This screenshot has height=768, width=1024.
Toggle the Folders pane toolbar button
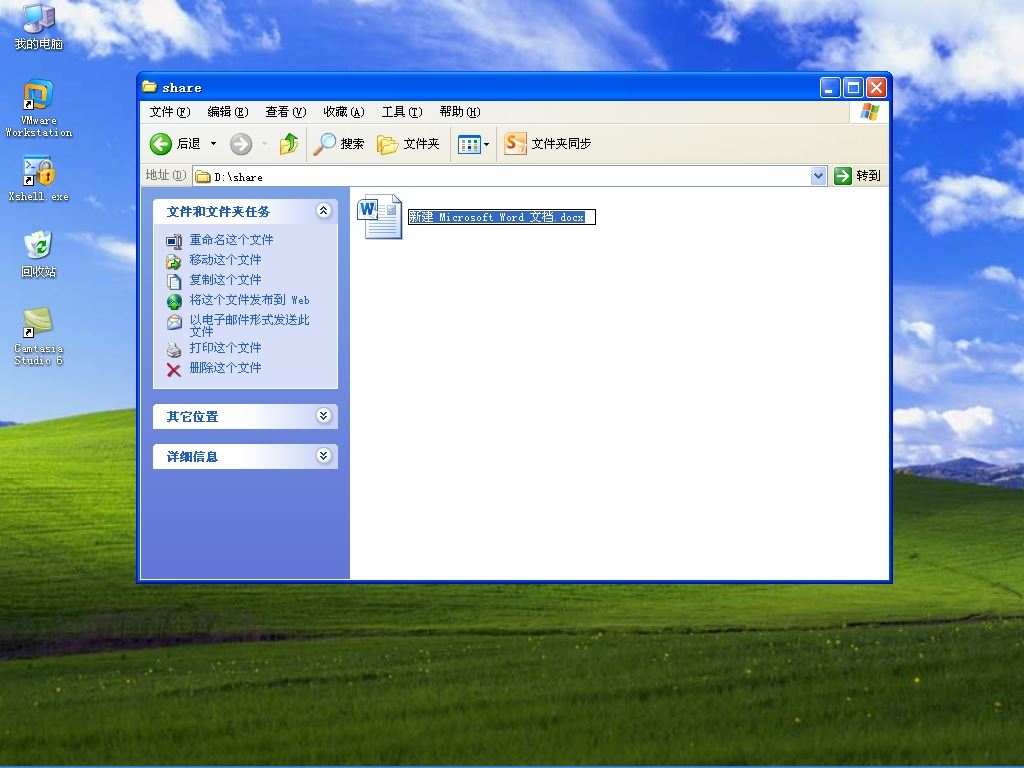[408, 144]
